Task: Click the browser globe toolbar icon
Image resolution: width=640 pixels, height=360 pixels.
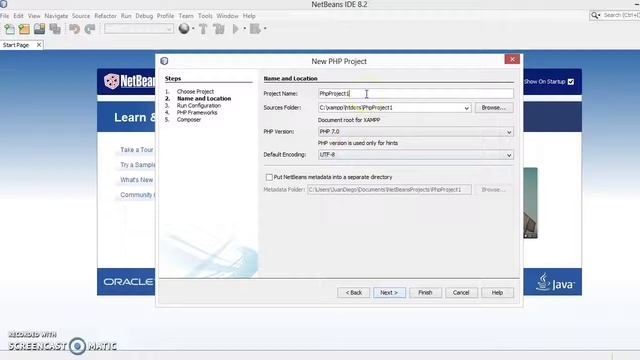Action: (x=184, y=29)
